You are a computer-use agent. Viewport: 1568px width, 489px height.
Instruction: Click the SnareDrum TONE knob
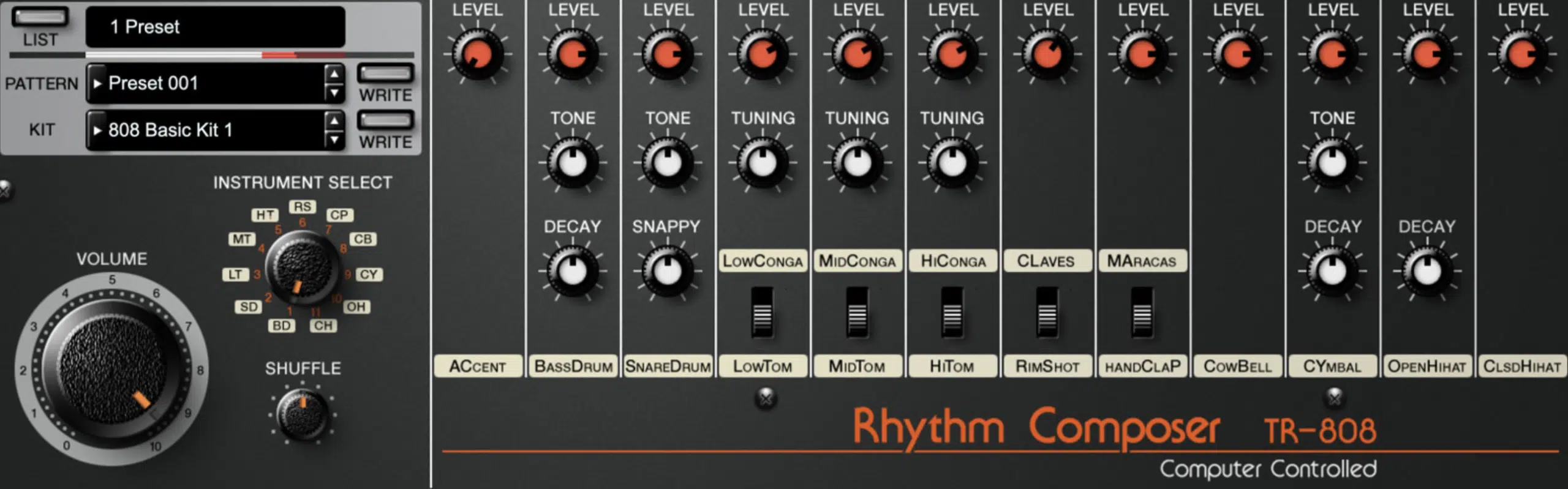[668, 163]
